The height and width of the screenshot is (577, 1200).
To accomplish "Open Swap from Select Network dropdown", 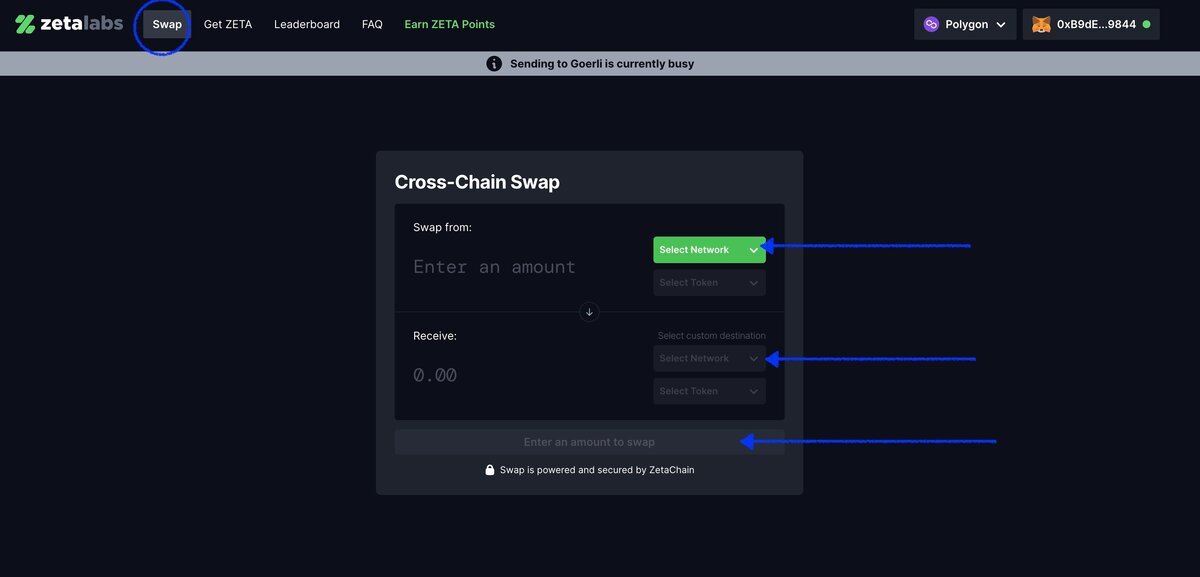I will click(x=709, y=250).
